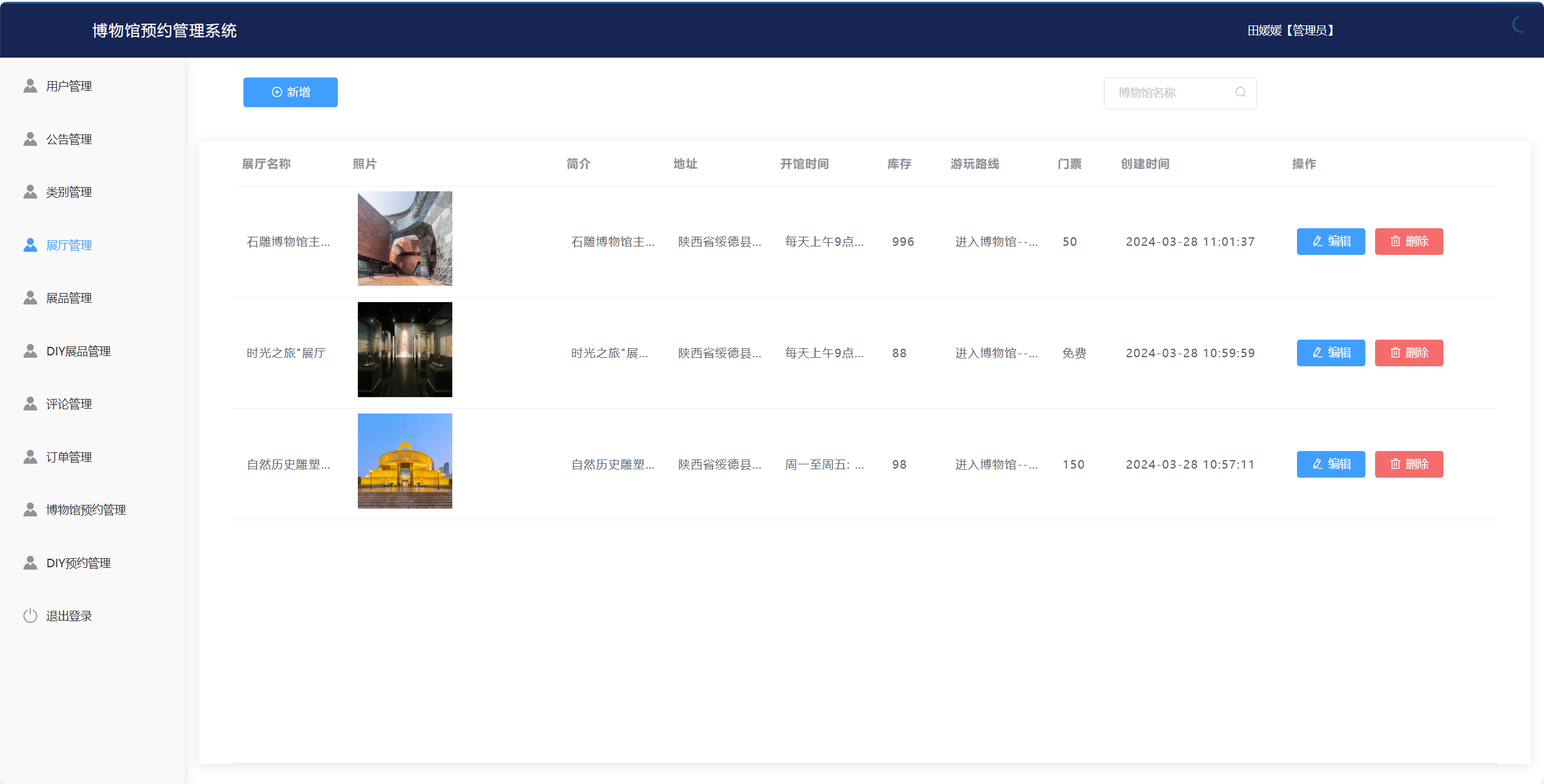Open 博物馆预约管理 in sidebar
Viewport: 1544px width, 784px height.
click(86, 510)
